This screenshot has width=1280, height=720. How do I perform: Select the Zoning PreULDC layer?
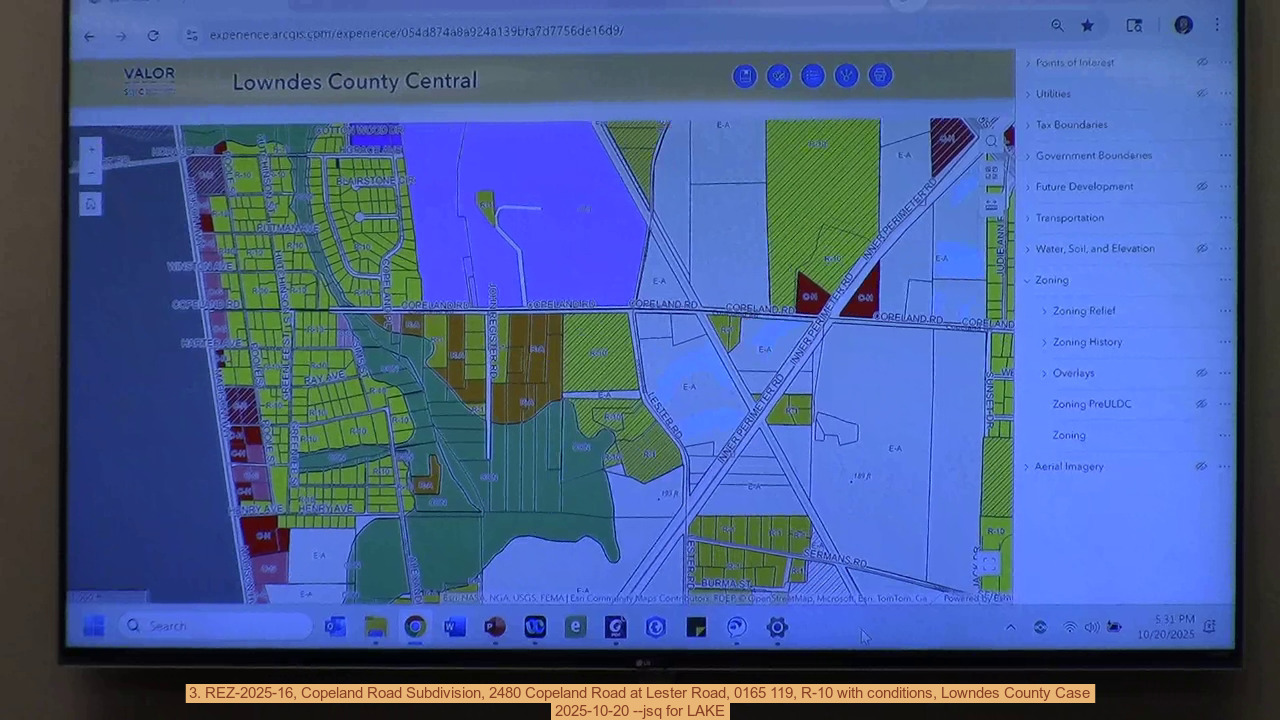[x=1091, y=404]
